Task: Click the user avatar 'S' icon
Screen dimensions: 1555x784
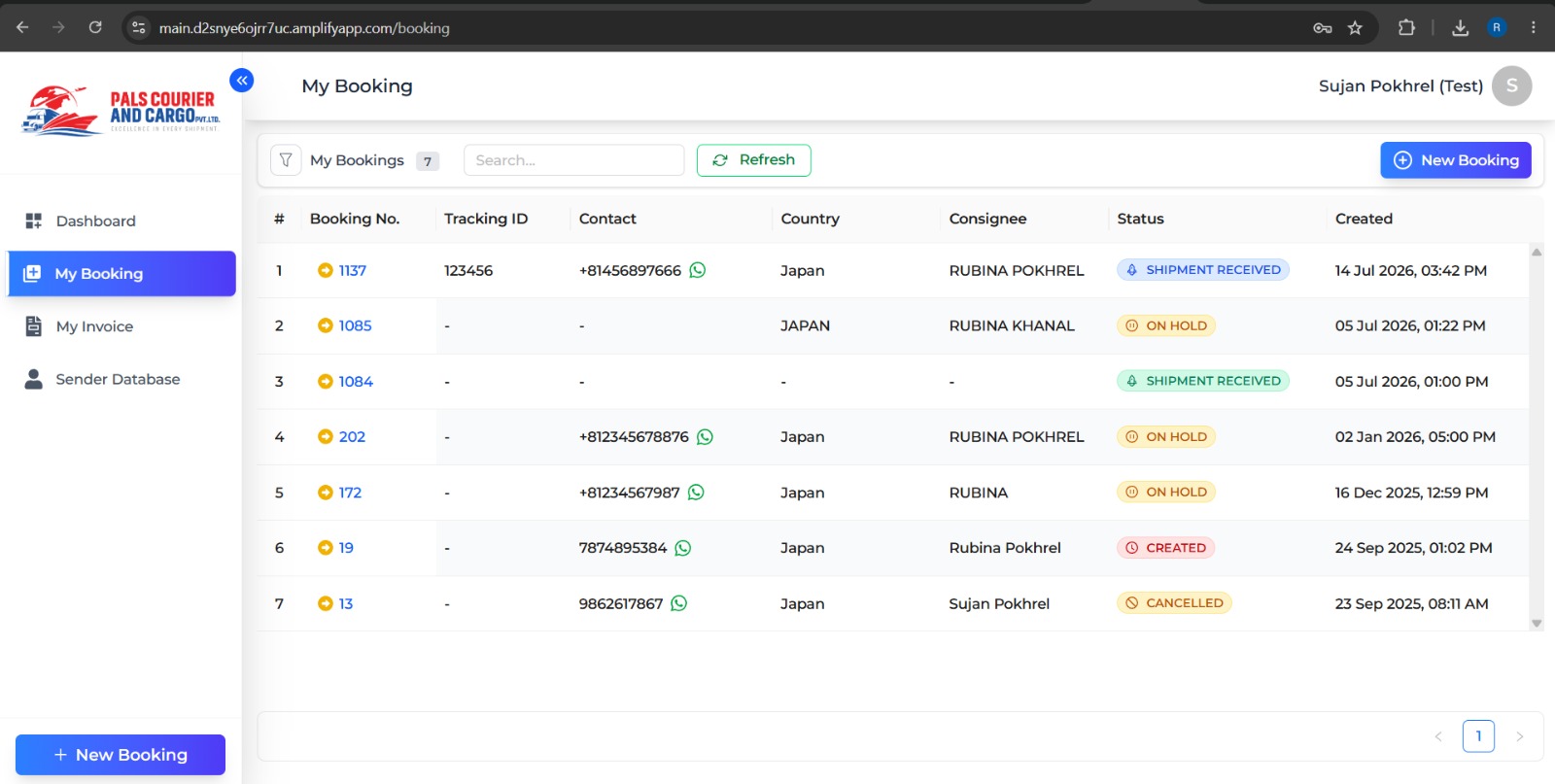Action: click(1512, 85)
